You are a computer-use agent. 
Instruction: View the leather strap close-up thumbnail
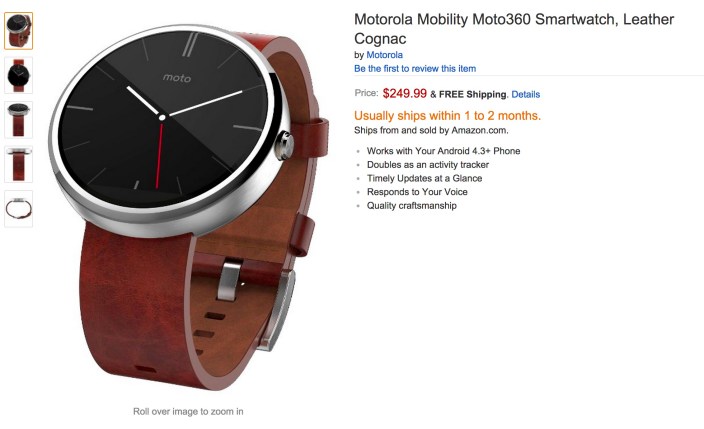18,164
